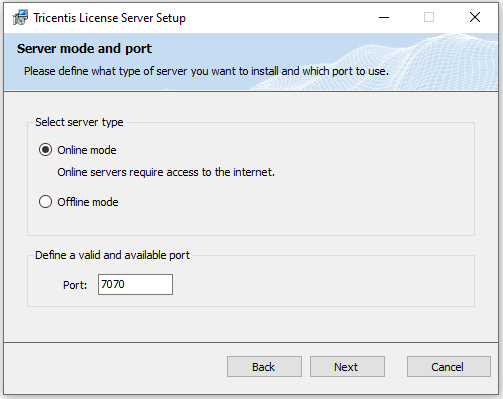Click into the Port input field

pos(135,284)
